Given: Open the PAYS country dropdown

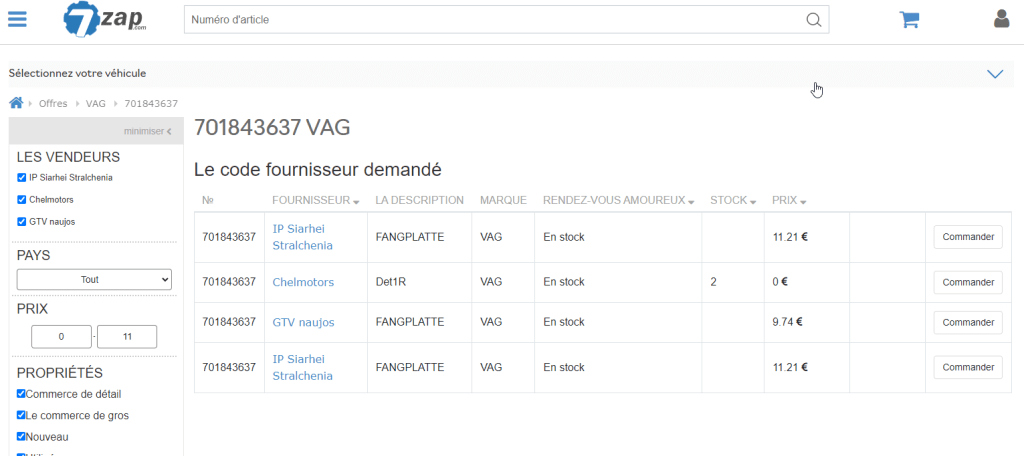Looking at the screenshot, I should [95, 280].
